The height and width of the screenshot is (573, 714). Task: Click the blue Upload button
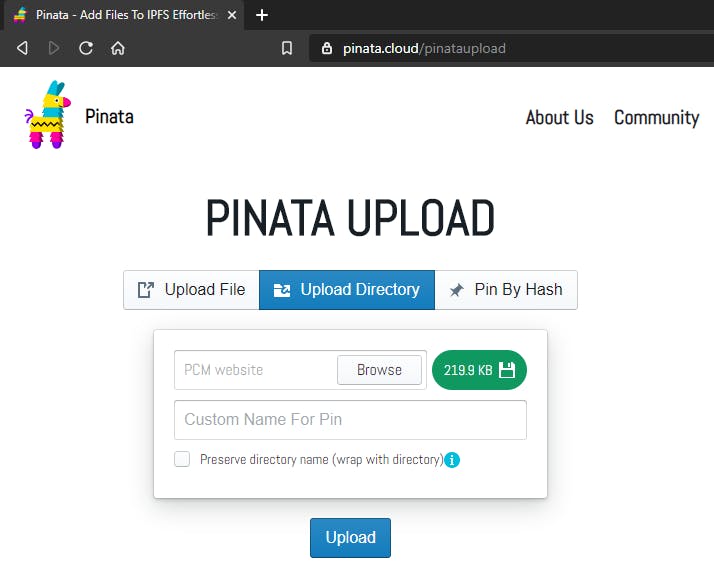[x=350, y=537]
